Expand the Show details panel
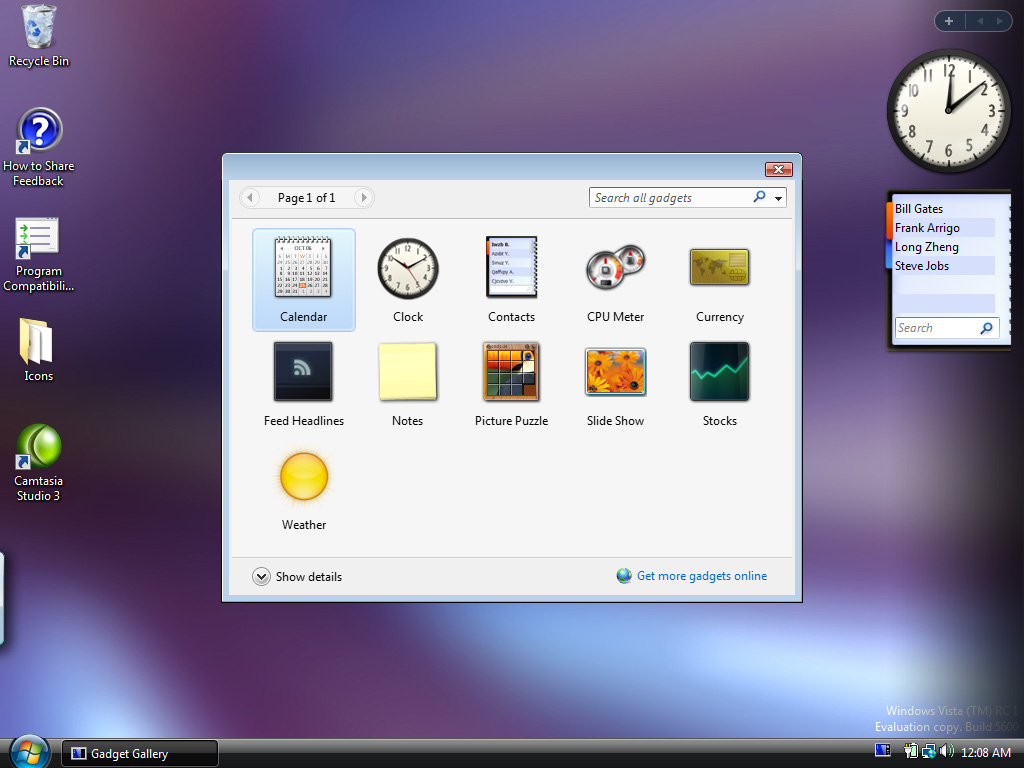 pos(261,576)
